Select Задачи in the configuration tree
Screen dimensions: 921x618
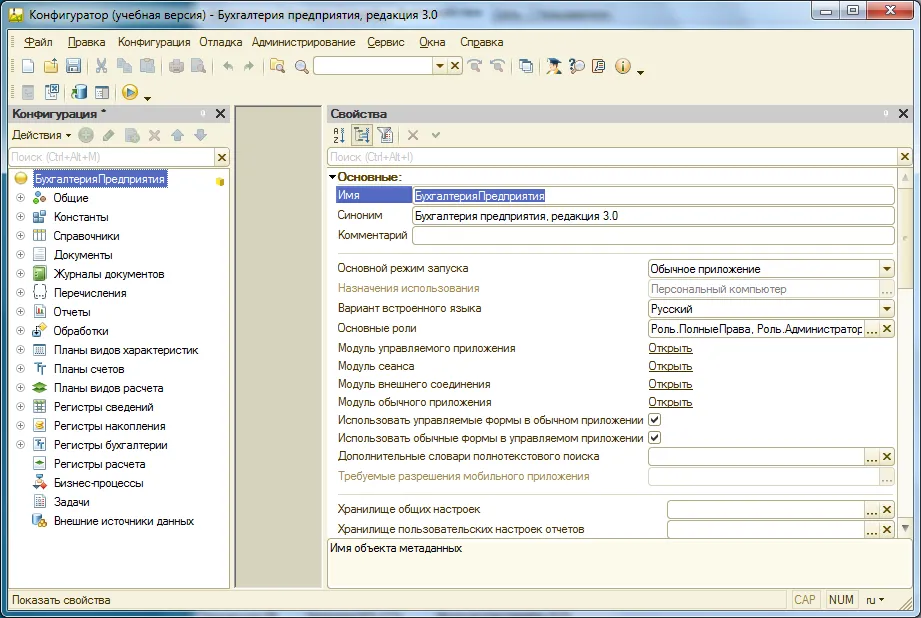coord(72,502)
